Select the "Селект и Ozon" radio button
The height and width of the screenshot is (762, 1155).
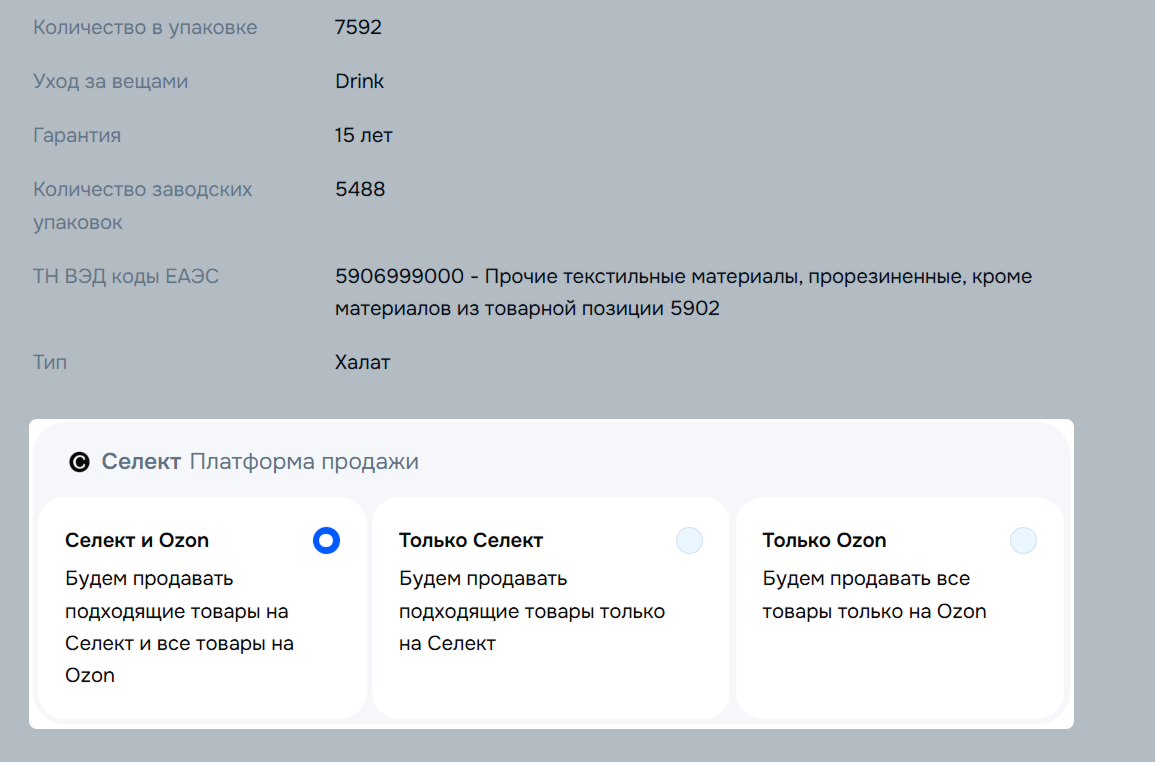tap(326, 541)
